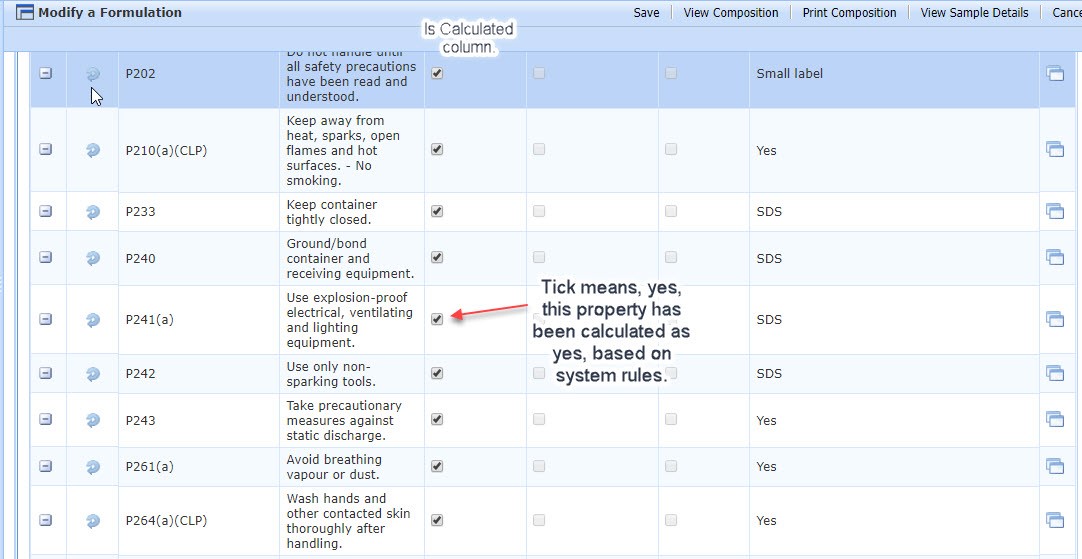Select the P243 code cell
The height and width of the screenshot is (559, 1082).
199,420
